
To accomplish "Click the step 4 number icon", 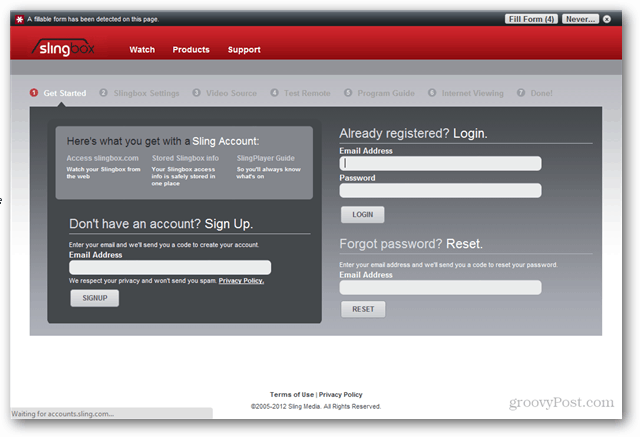I will click(x=274, y=93).
